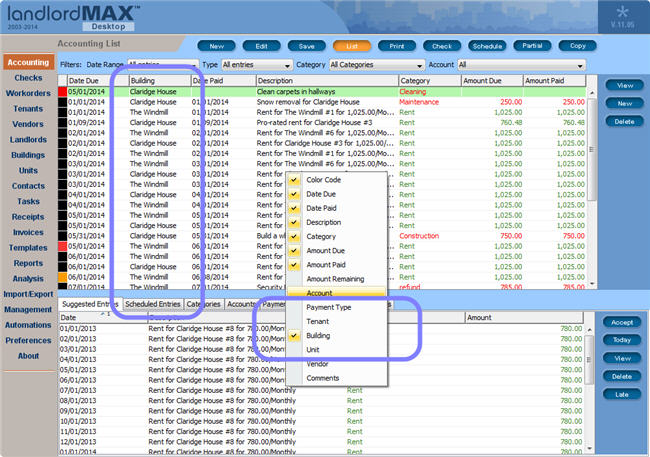Open Preferences in sidebar

pos(28,340)
